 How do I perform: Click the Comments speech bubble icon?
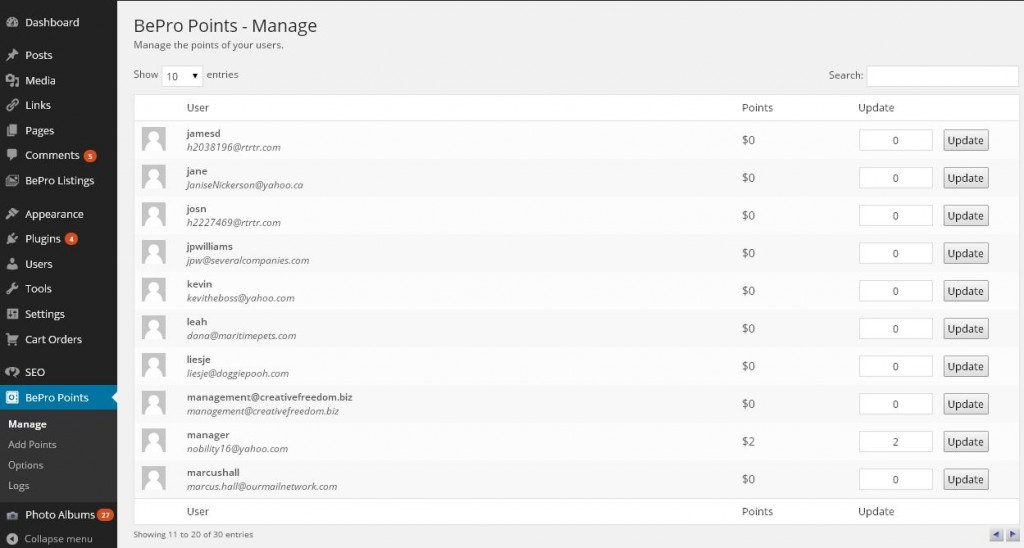[12, 155]
